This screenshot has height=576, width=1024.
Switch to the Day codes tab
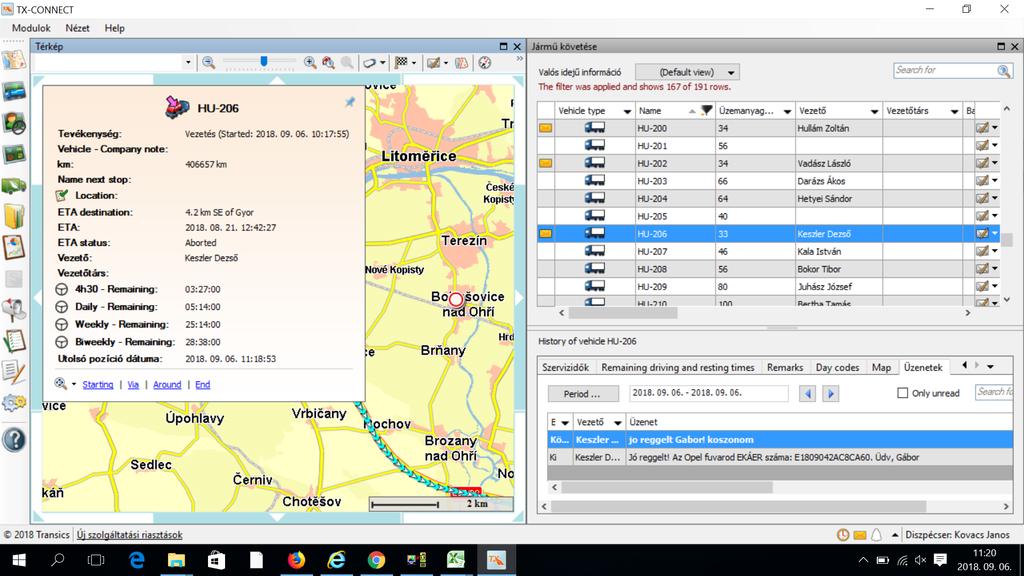point(837,367)
